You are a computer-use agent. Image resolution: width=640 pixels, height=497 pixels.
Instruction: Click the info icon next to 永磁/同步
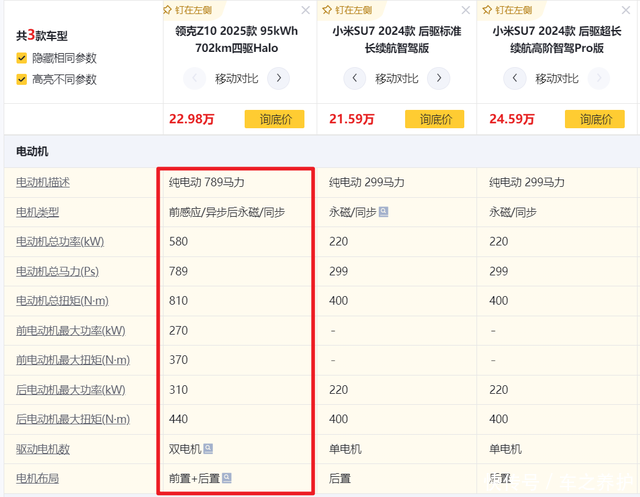tap(383, 212)
